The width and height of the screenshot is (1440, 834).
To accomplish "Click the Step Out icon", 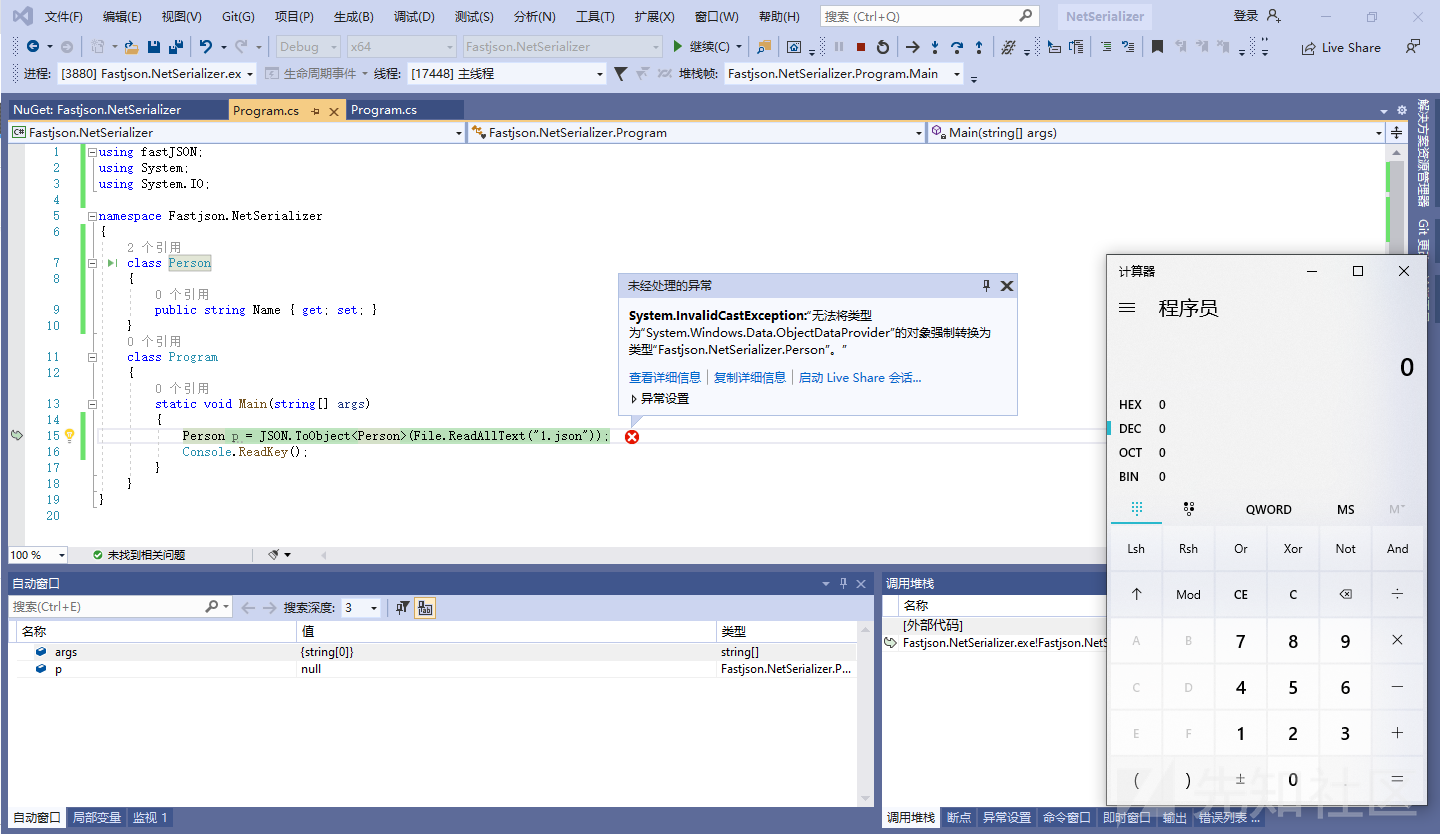I will 979,47.
